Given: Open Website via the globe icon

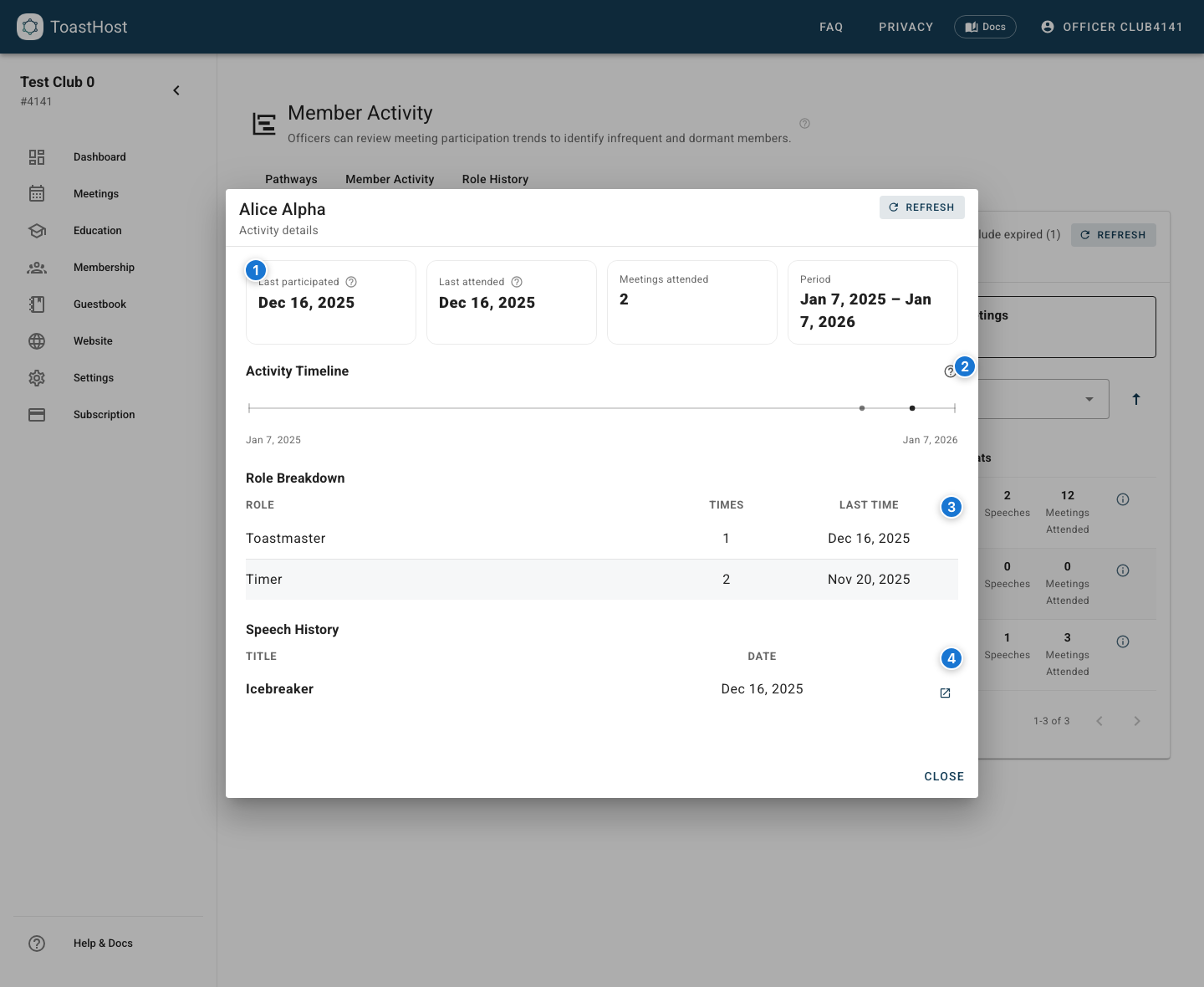Looking at the screenshot, I should (x=37, y=340).
